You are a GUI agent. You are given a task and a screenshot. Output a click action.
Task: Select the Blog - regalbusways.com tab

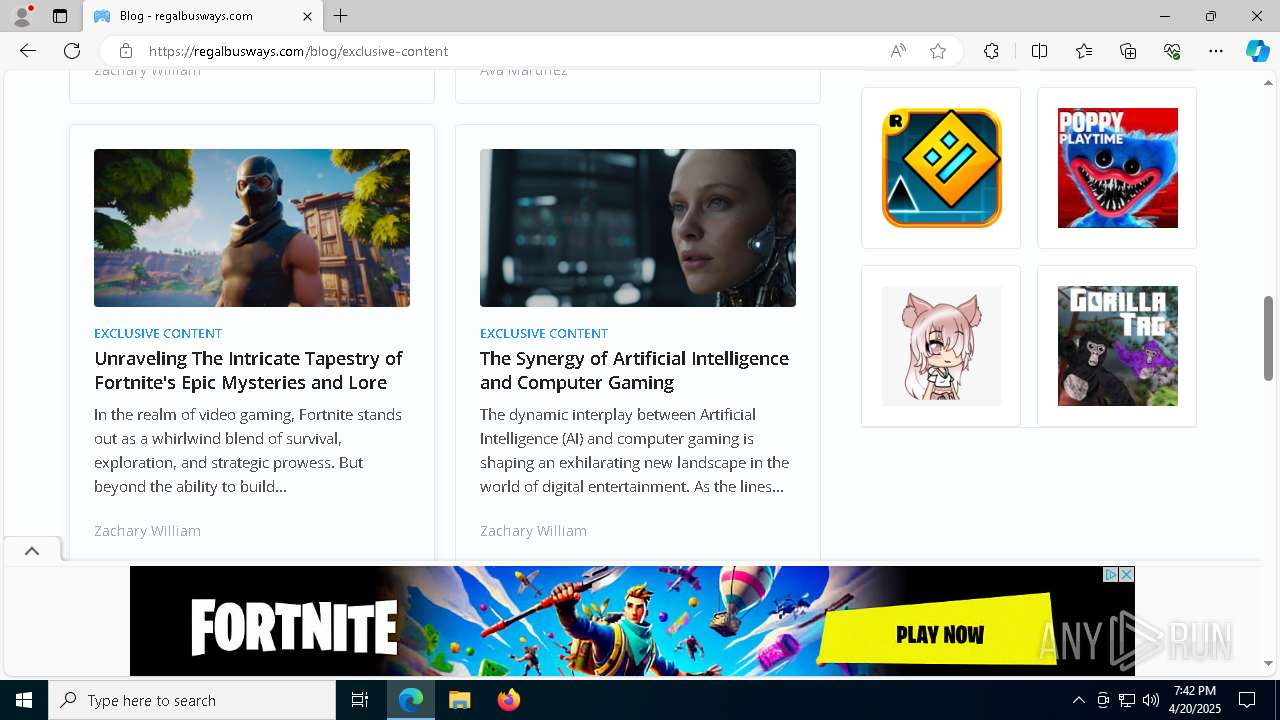(x=203, y=16)
